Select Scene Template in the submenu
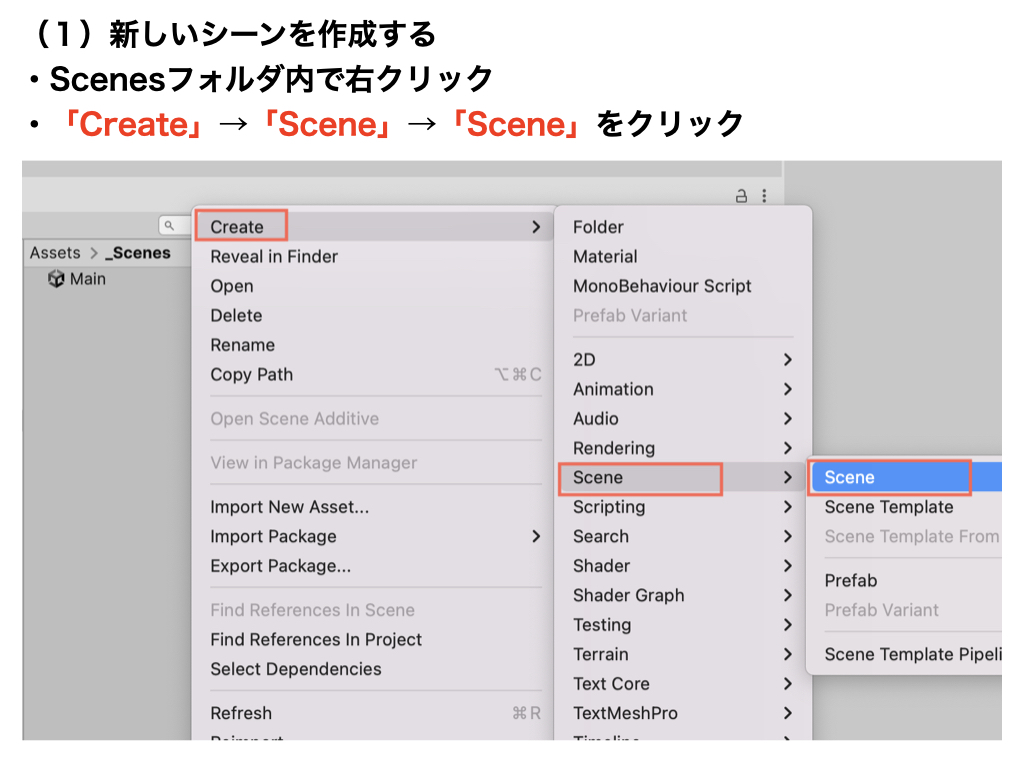 tap(889, 507)
